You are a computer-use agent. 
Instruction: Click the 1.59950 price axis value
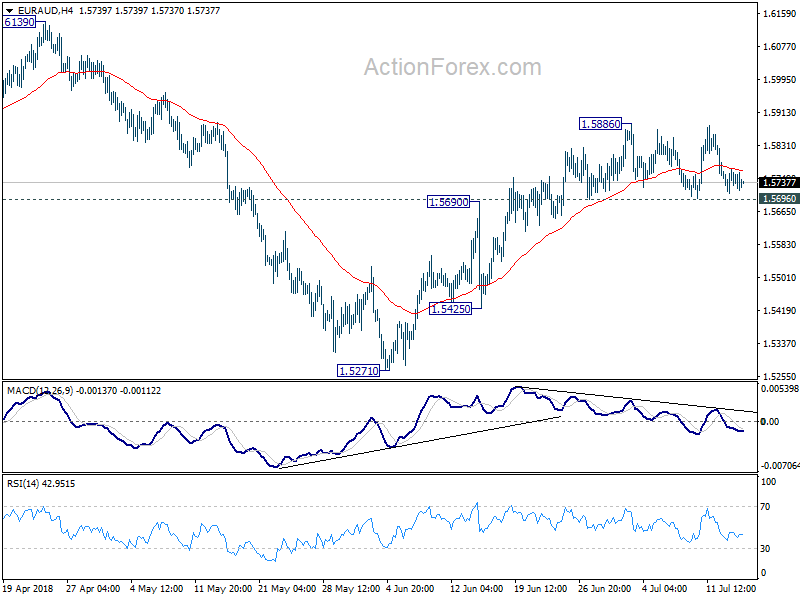click(x=779, y=80)
